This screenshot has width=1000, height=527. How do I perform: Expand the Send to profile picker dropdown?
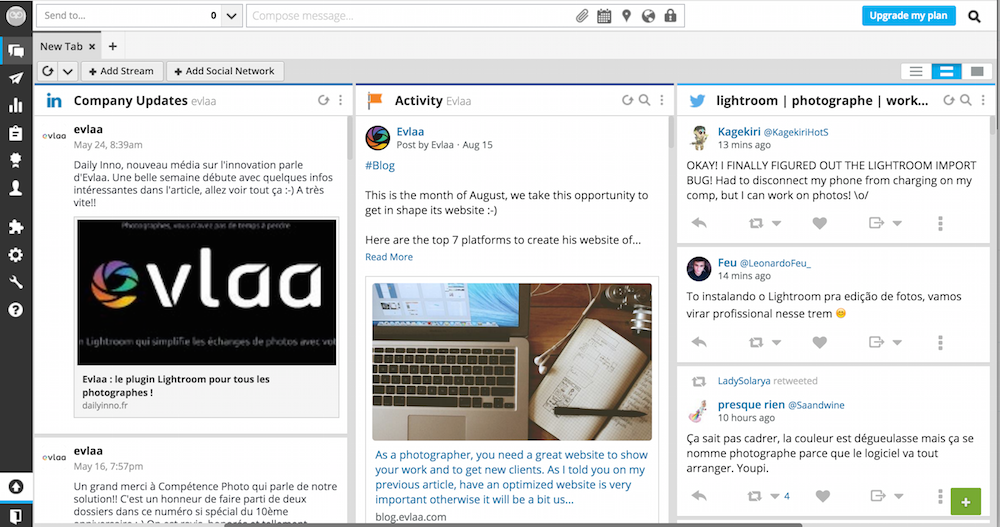pyautogui.click(x=232, y=16)
